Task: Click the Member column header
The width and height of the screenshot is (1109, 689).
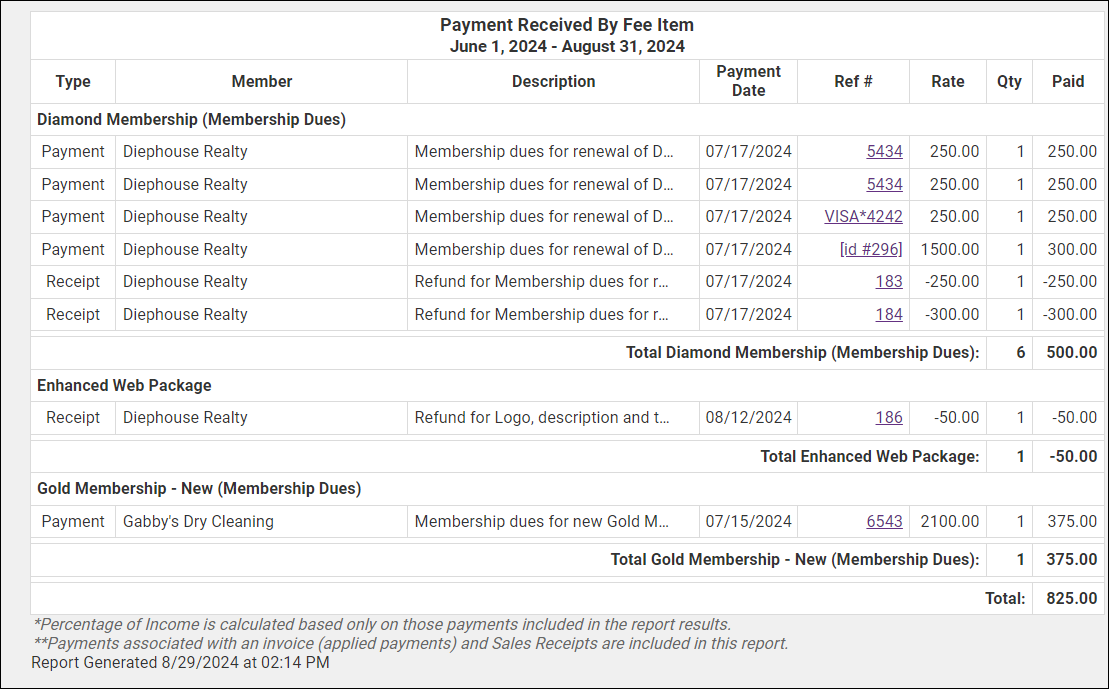Action: coord(262,82)
